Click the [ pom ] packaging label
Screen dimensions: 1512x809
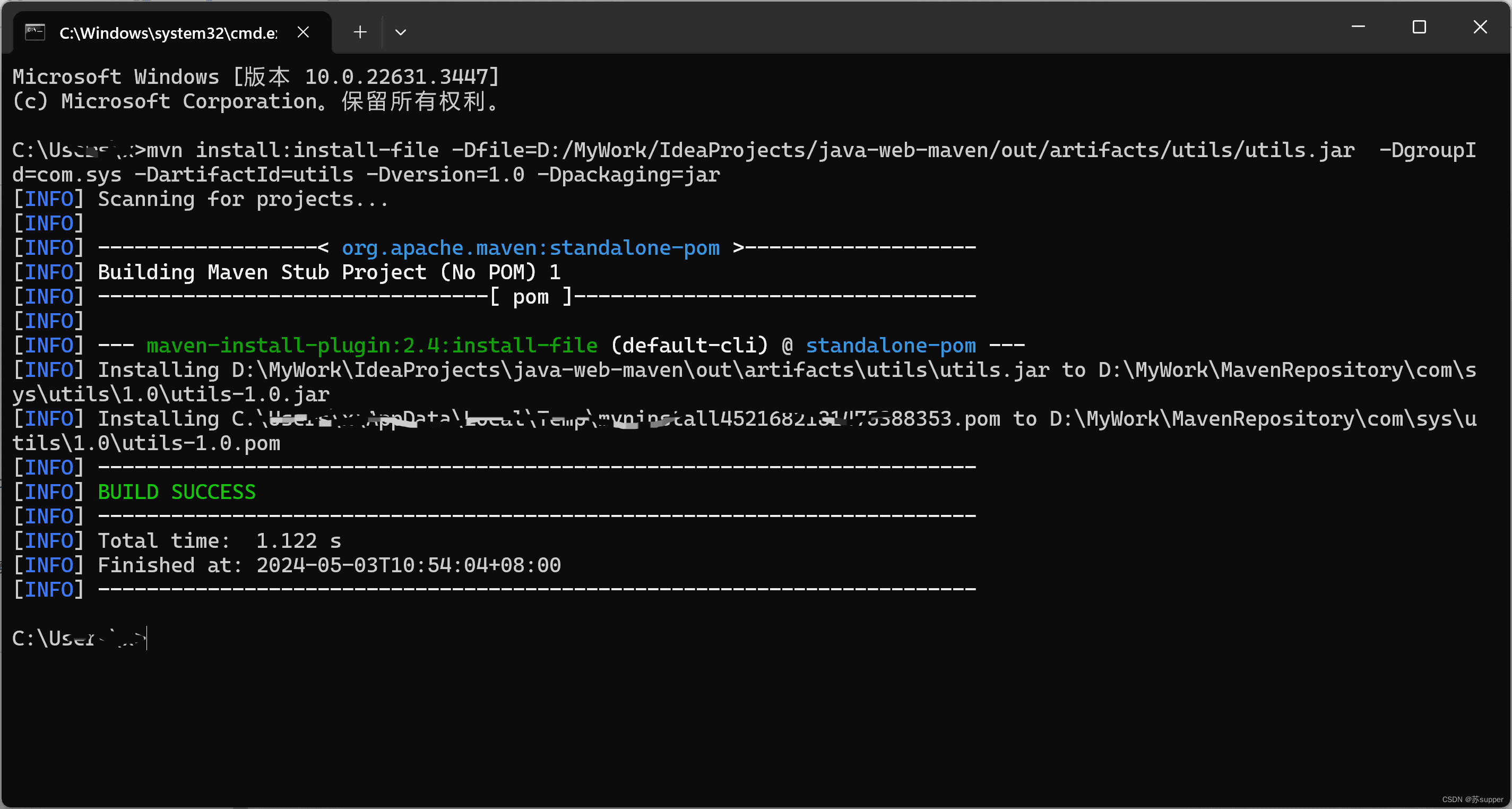pos(531,297)
